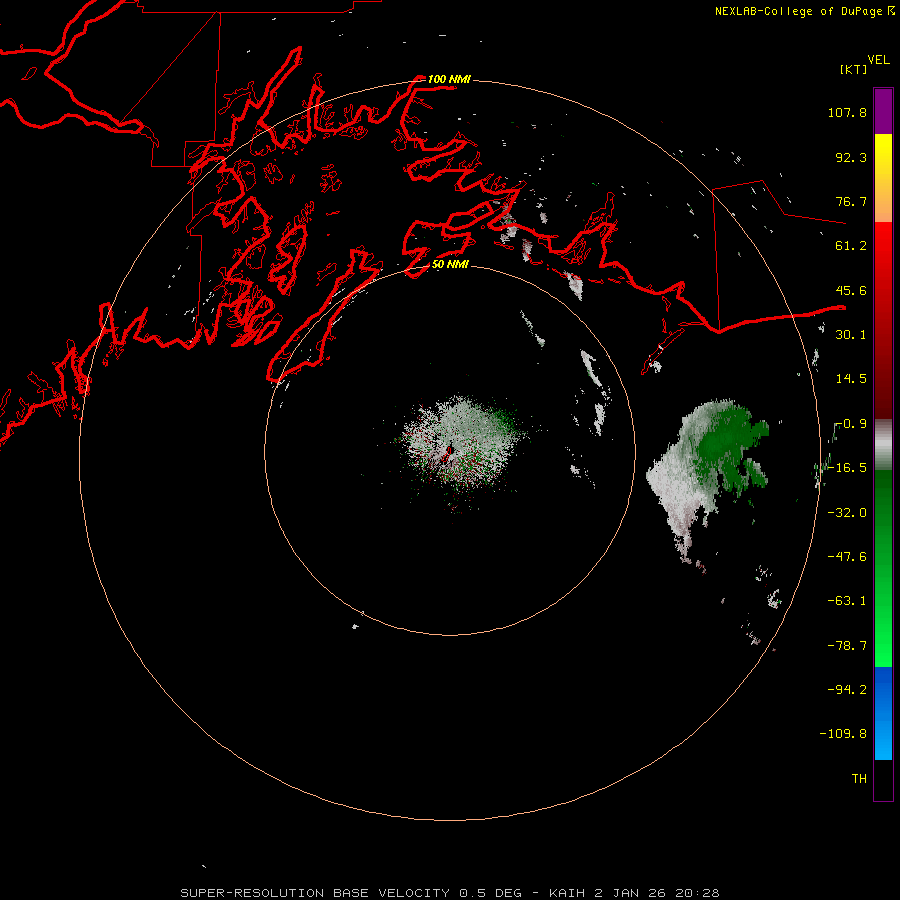Click the 100 NMI range ring label
The height and width of the screenshot is (900, 900).
449,79
